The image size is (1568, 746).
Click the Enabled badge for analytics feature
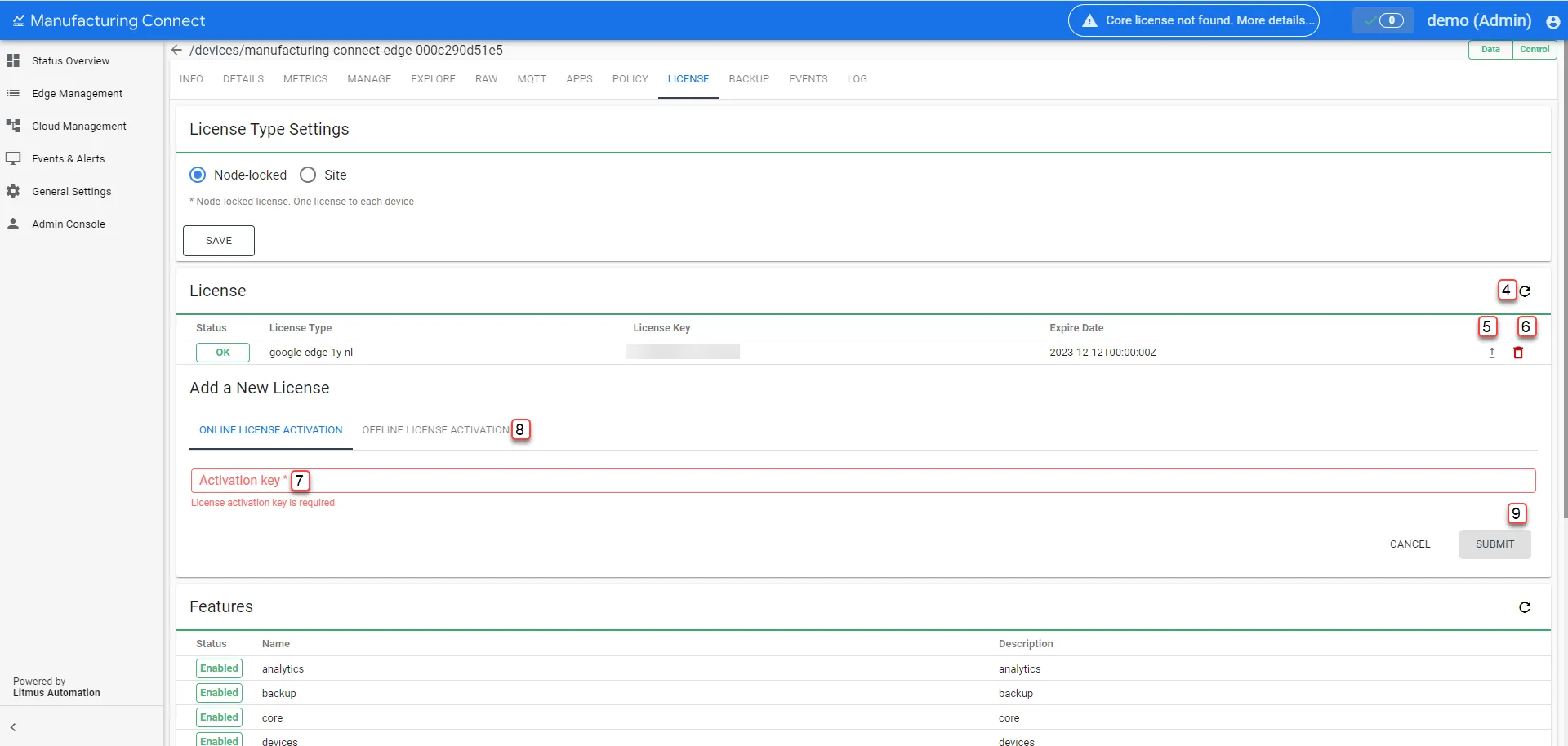(220, 668)
